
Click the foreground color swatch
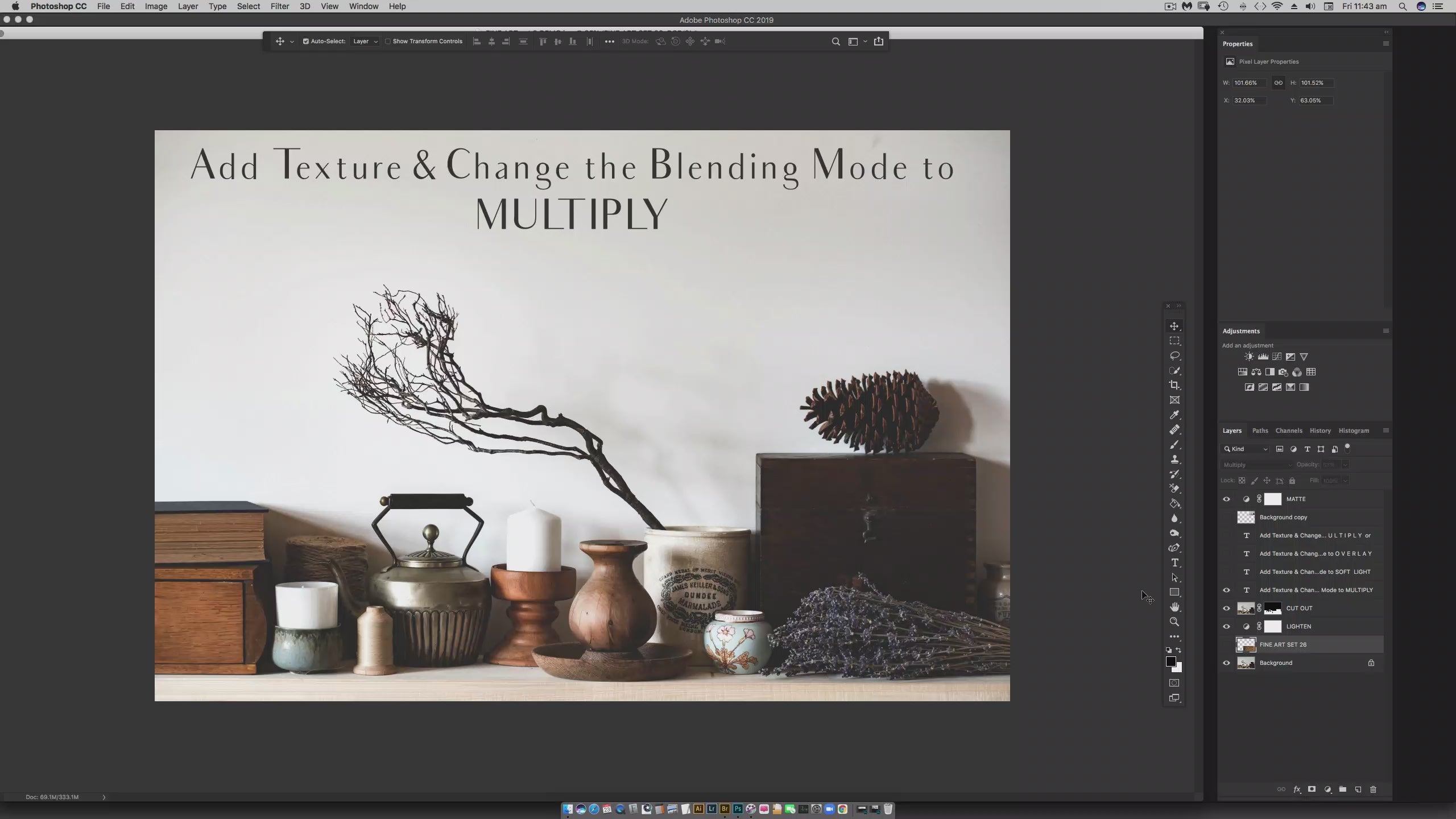[1170, 661]
